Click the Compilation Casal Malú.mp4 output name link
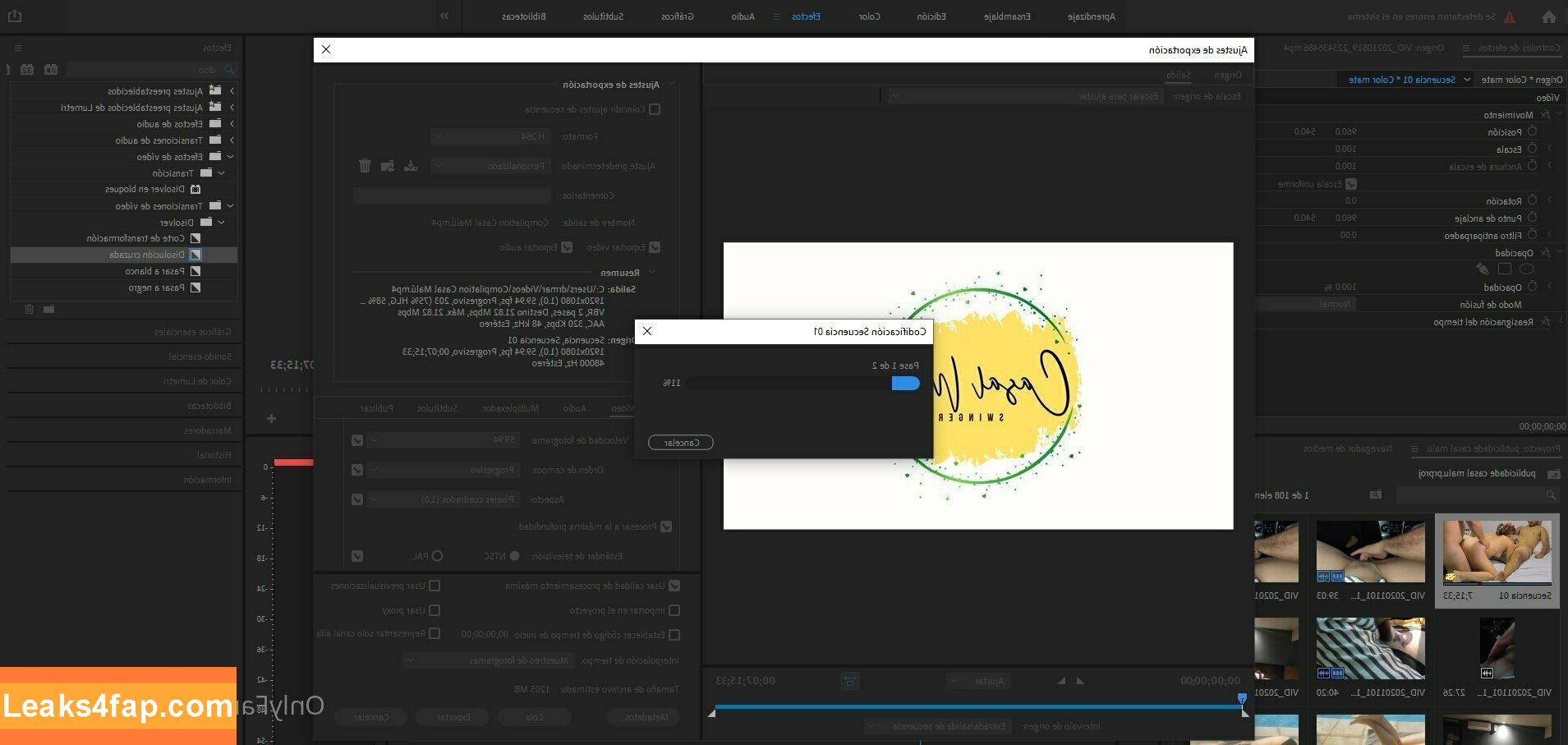Viewport: 1568px width, 745px height. point(490,223)
